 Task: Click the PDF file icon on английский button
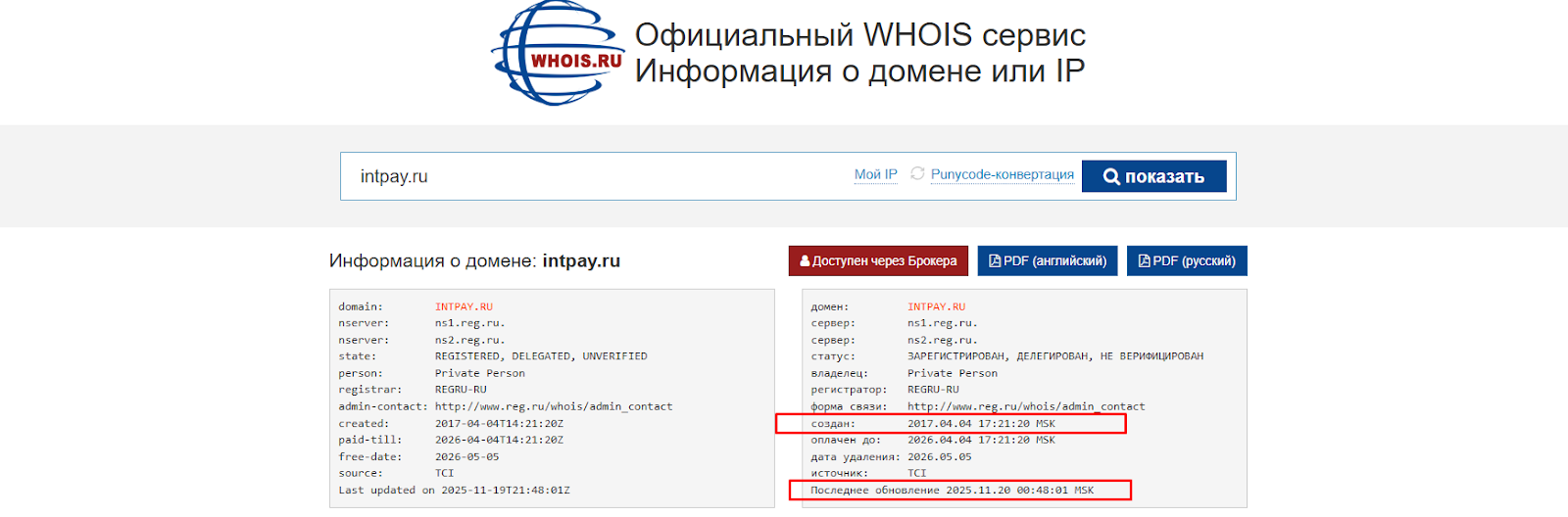995,260
